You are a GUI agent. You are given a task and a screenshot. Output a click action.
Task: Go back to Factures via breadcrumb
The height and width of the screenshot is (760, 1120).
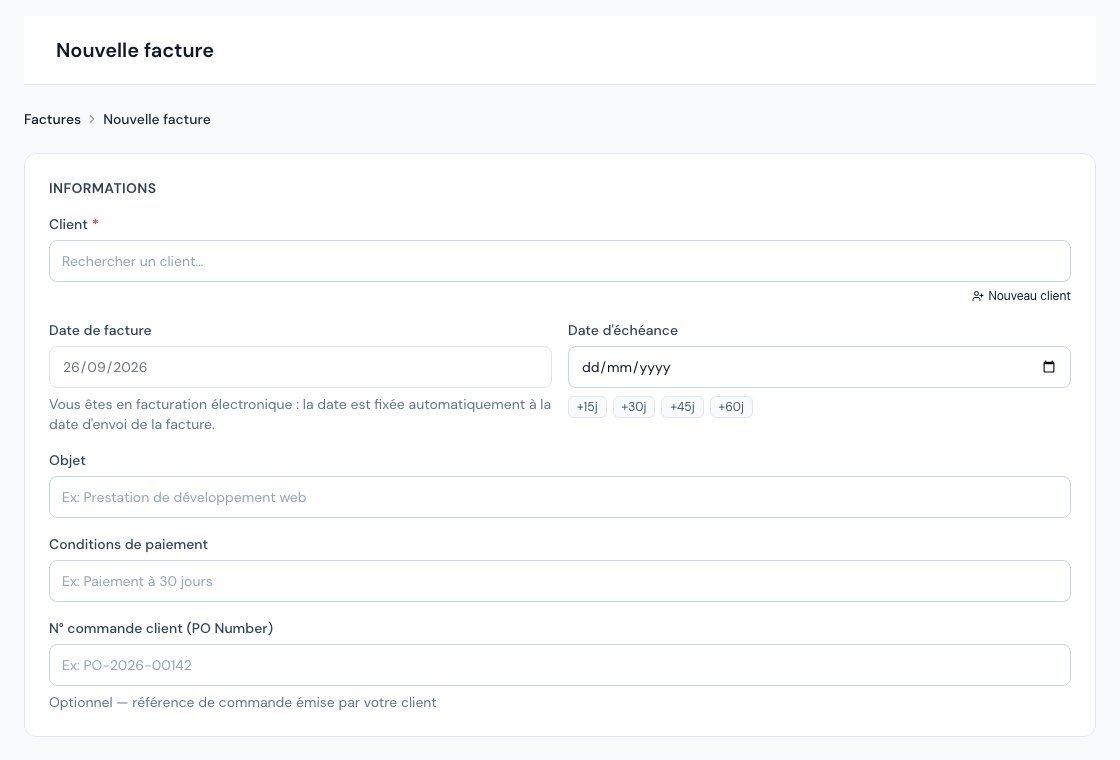click(52, 119)
